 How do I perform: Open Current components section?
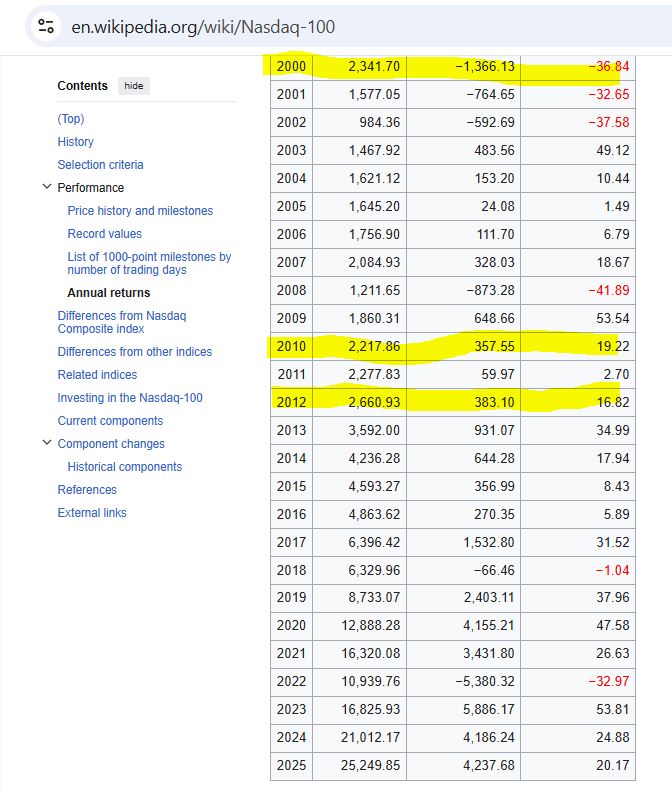pyautogui.click(x=110, y=421)
